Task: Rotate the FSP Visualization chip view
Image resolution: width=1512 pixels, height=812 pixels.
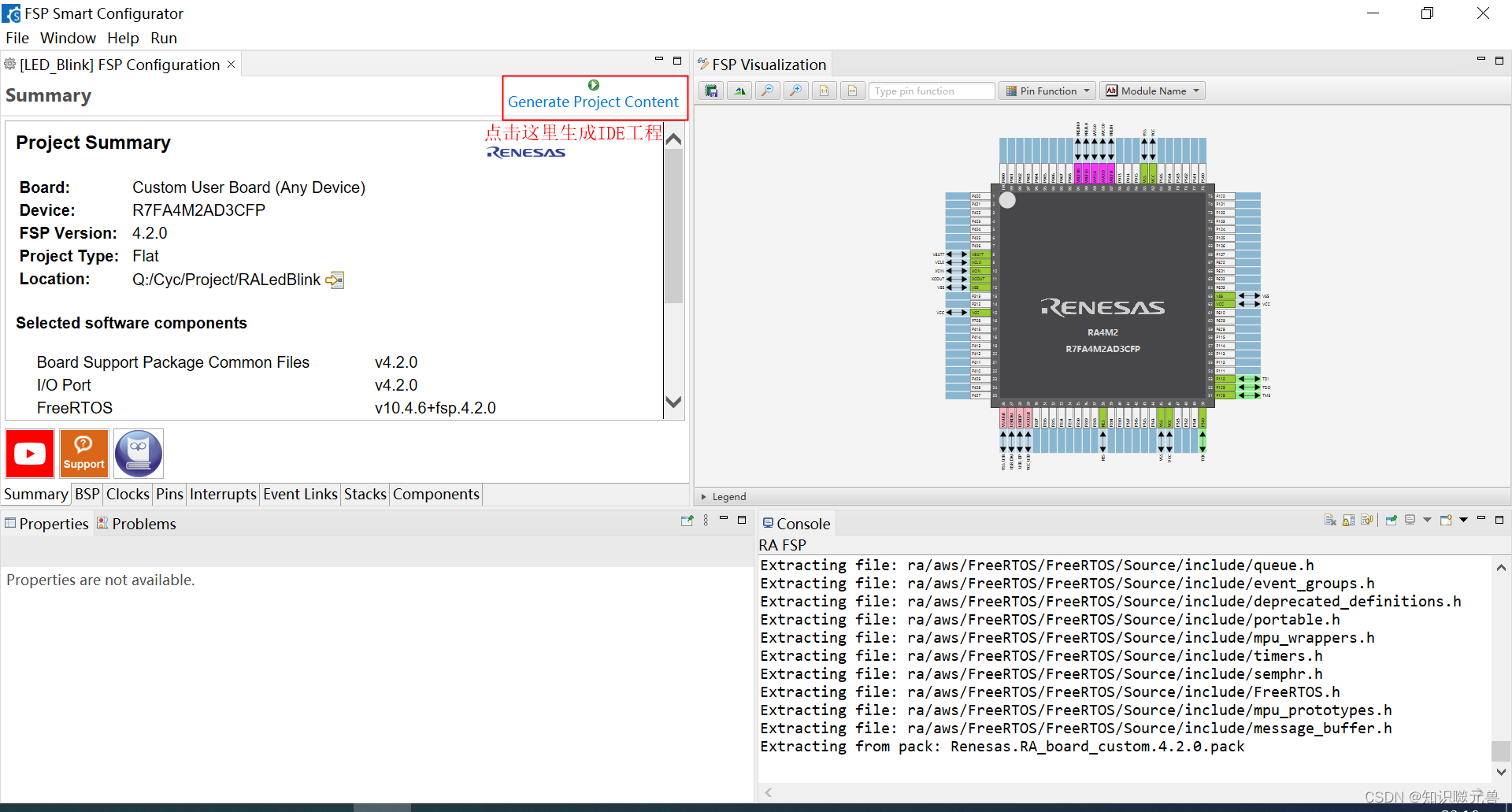Action: 739,91
